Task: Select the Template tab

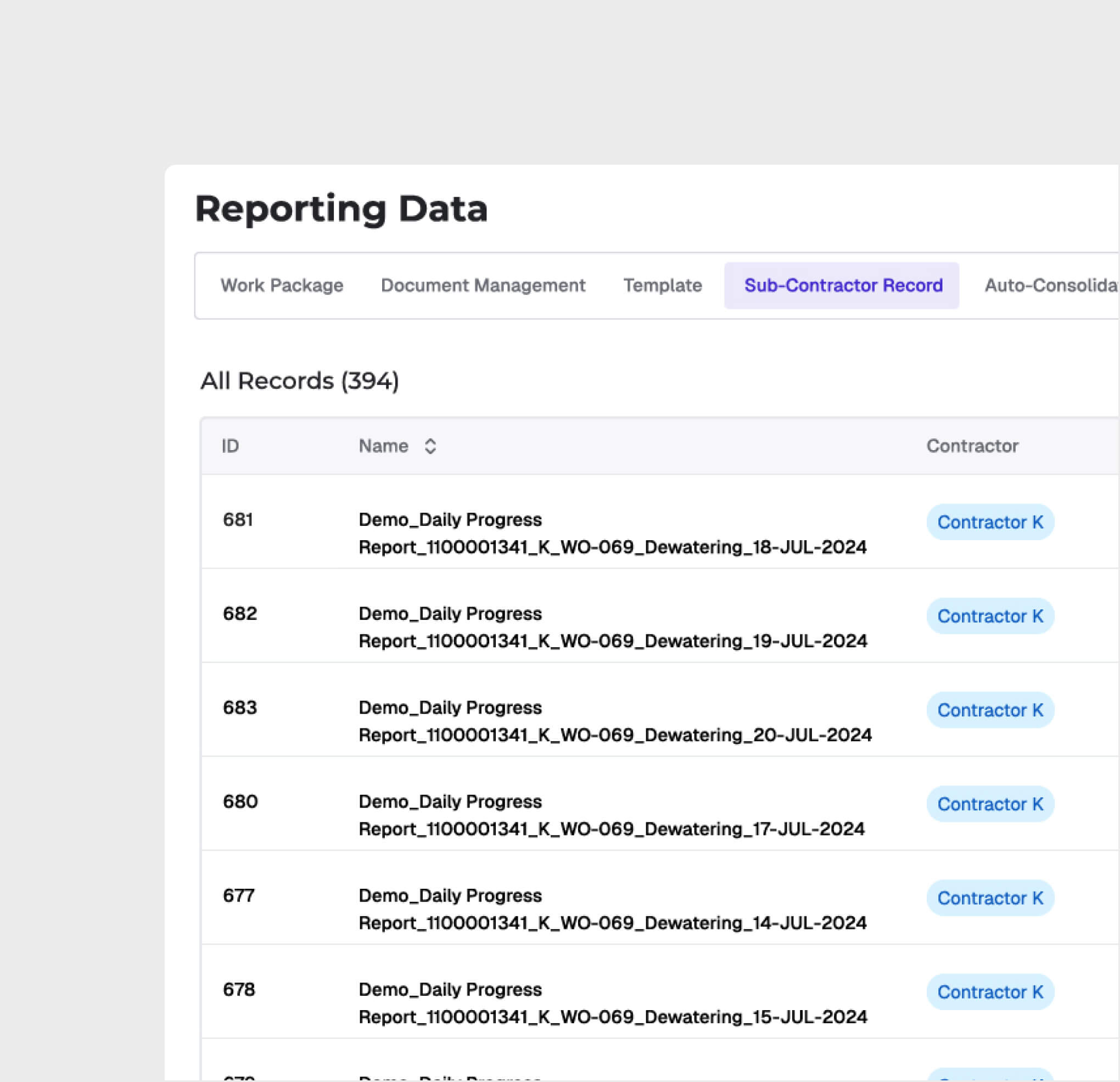Action: (662, 285)
